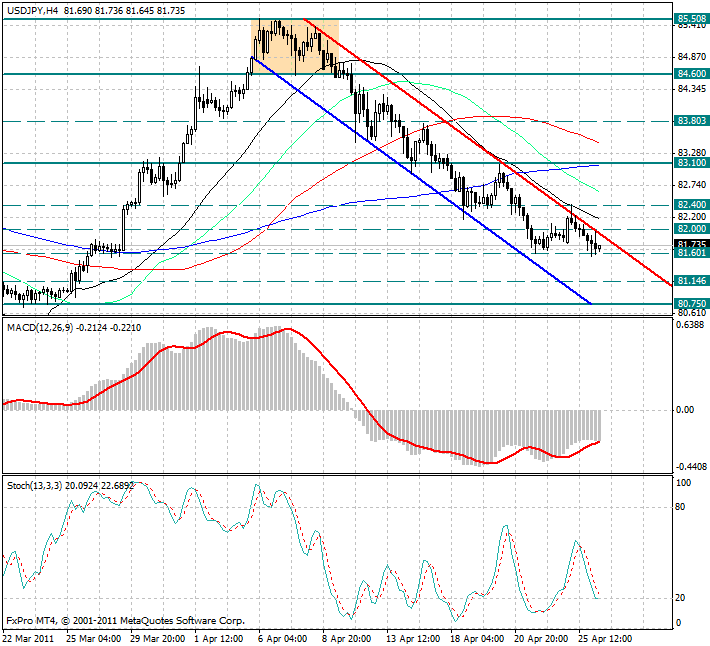Click the 18 Apr 04:00 time label

point(478,639)
